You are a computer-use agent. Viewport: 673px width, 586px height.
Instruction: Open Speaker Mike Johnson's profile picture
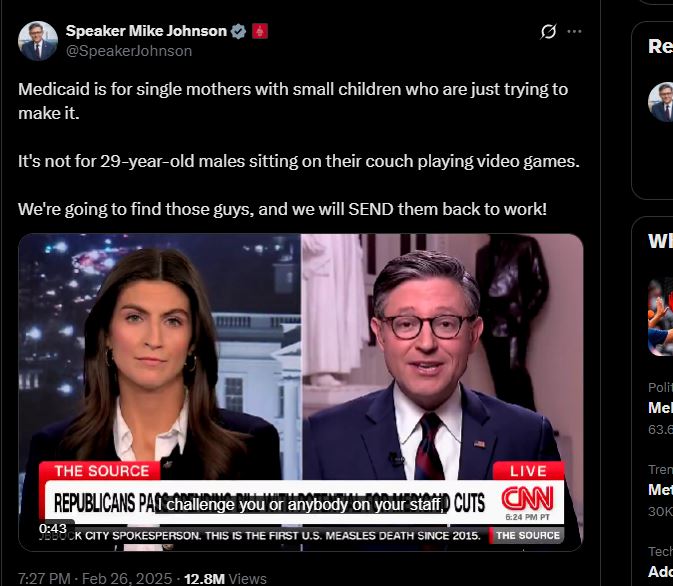point(38,41)
